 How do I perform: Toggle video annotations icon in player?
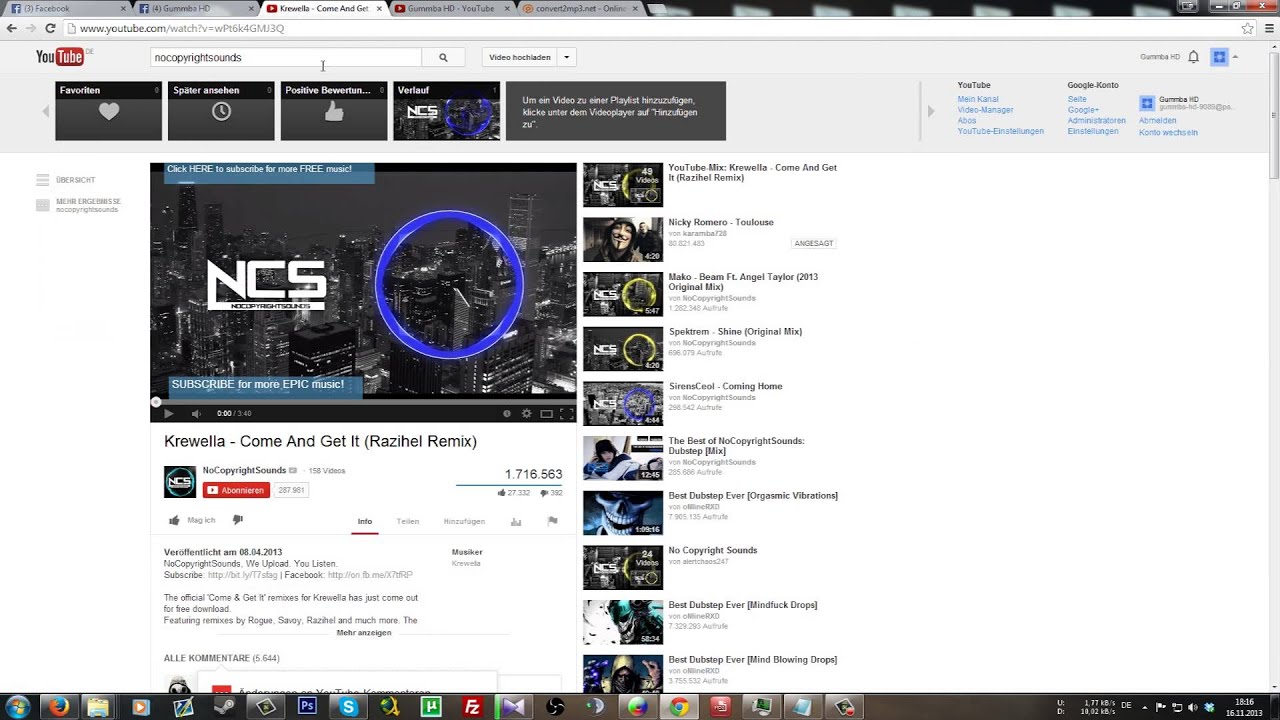click(x=507, y=413)
